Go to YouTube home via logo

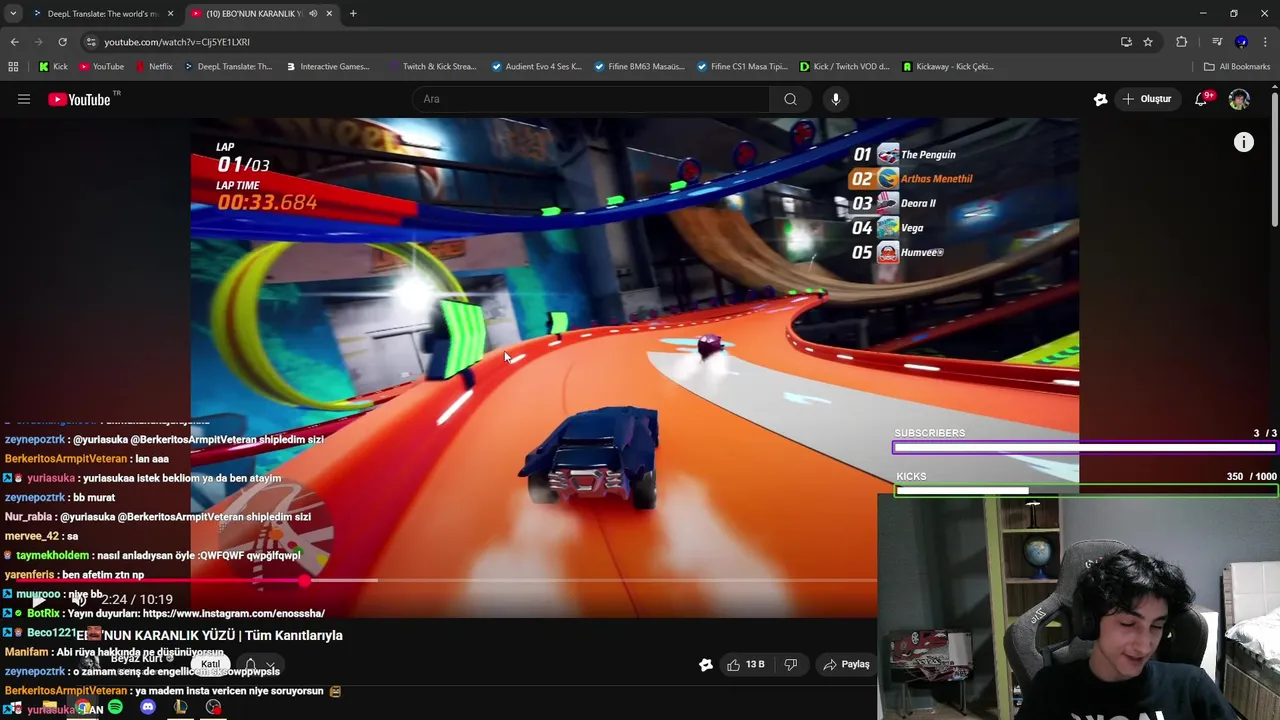[80, 99]
